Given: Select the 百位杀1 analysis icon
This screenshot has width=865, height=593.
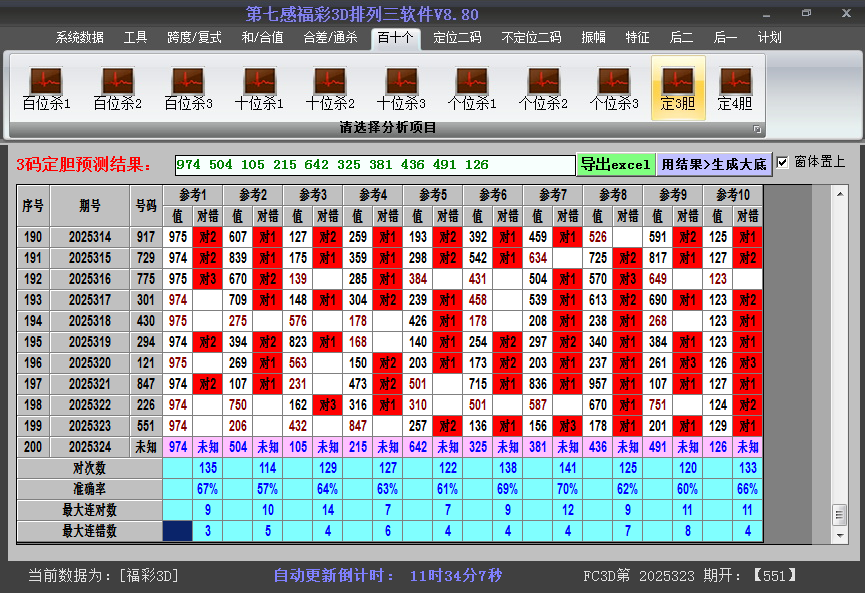Looking at the screenshot, I should click(46, 88).
